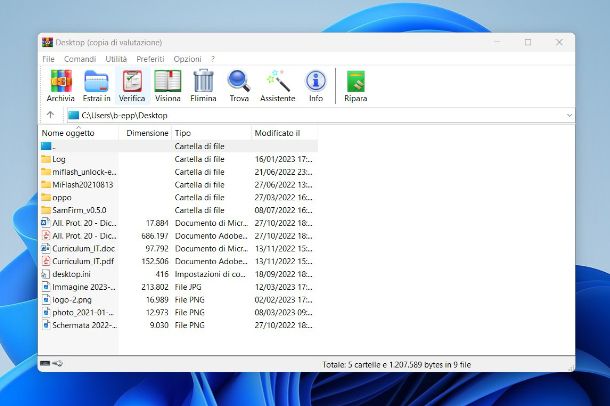The image size is (610, 406).
Task: Sort by Tipo column header
Action: point(211,133)
